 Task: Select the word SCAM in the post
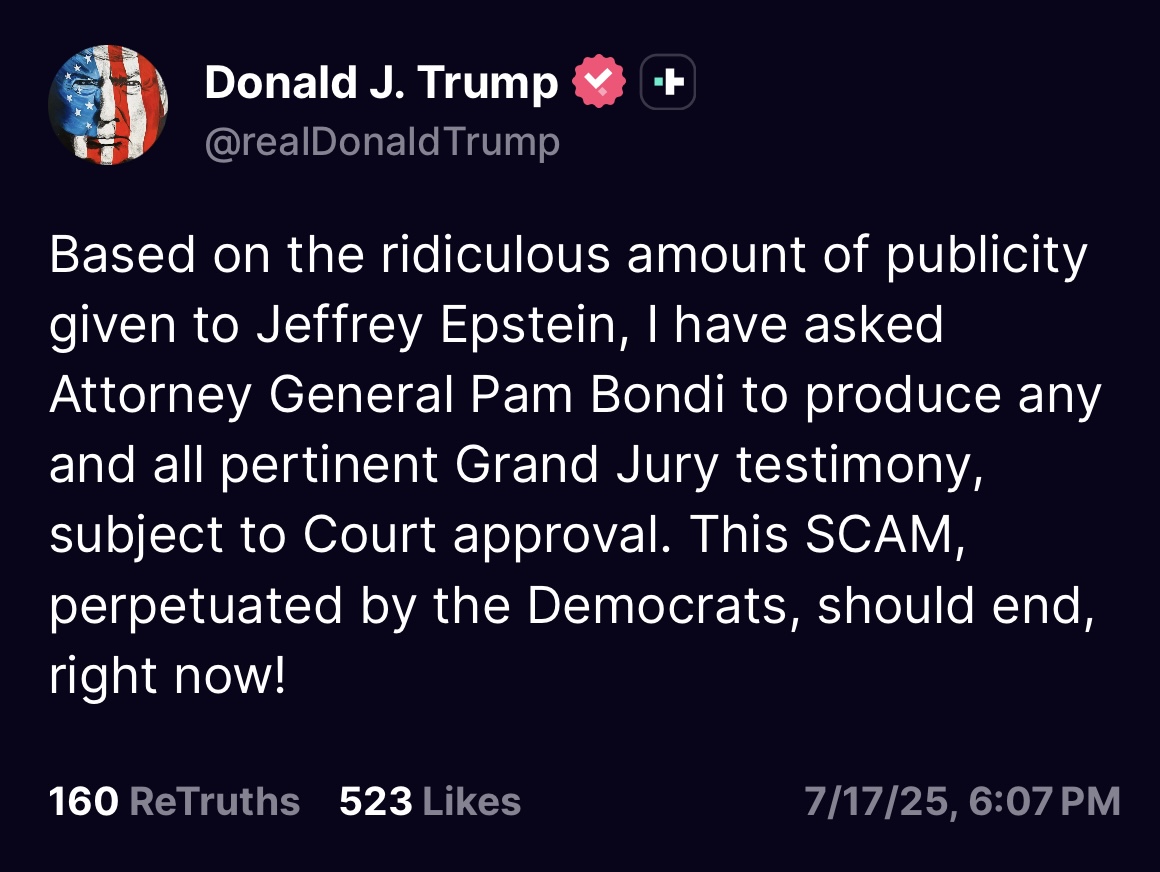(880, 534)
